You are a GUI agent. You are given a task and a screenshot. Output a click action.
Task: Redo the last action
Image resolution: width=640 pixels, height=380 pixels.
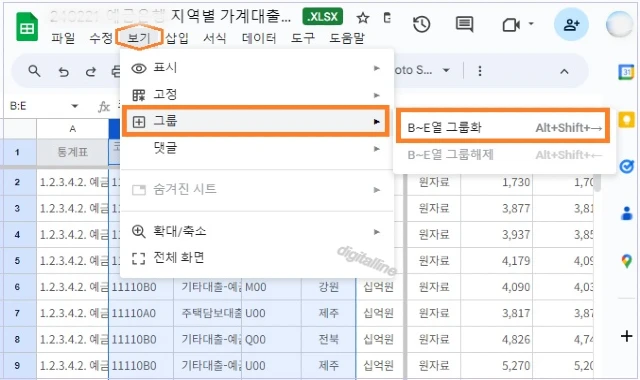pyautogui.click(x=91, y=72)
